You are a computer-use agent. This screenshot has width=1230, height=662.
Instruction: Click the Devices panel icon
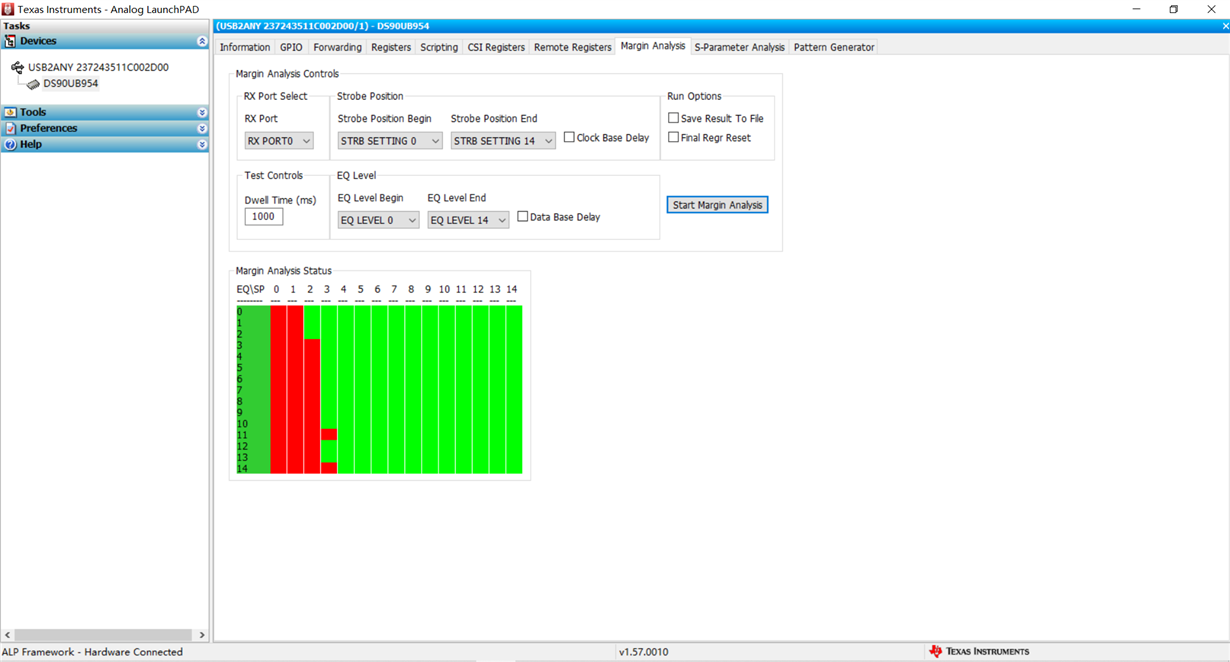pyautogui.click(x=10, y=41)
